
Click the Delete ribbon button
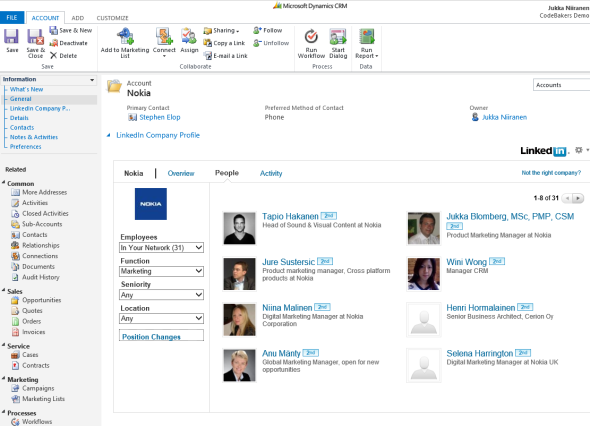click(63, 55)
